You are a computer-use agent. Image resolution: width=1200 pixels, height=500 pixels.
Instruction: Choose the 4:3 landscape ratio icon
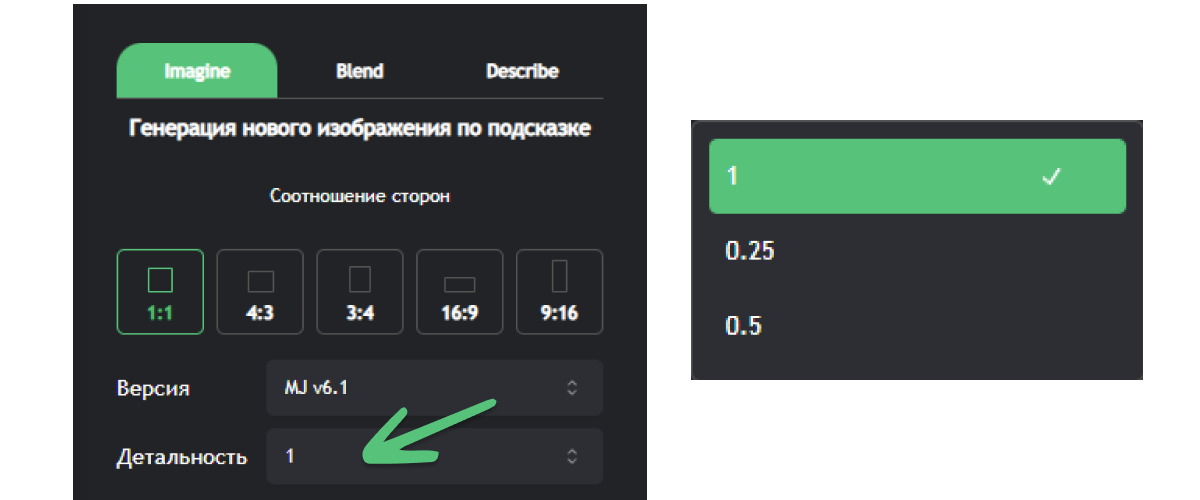click(x=260, y=281)
